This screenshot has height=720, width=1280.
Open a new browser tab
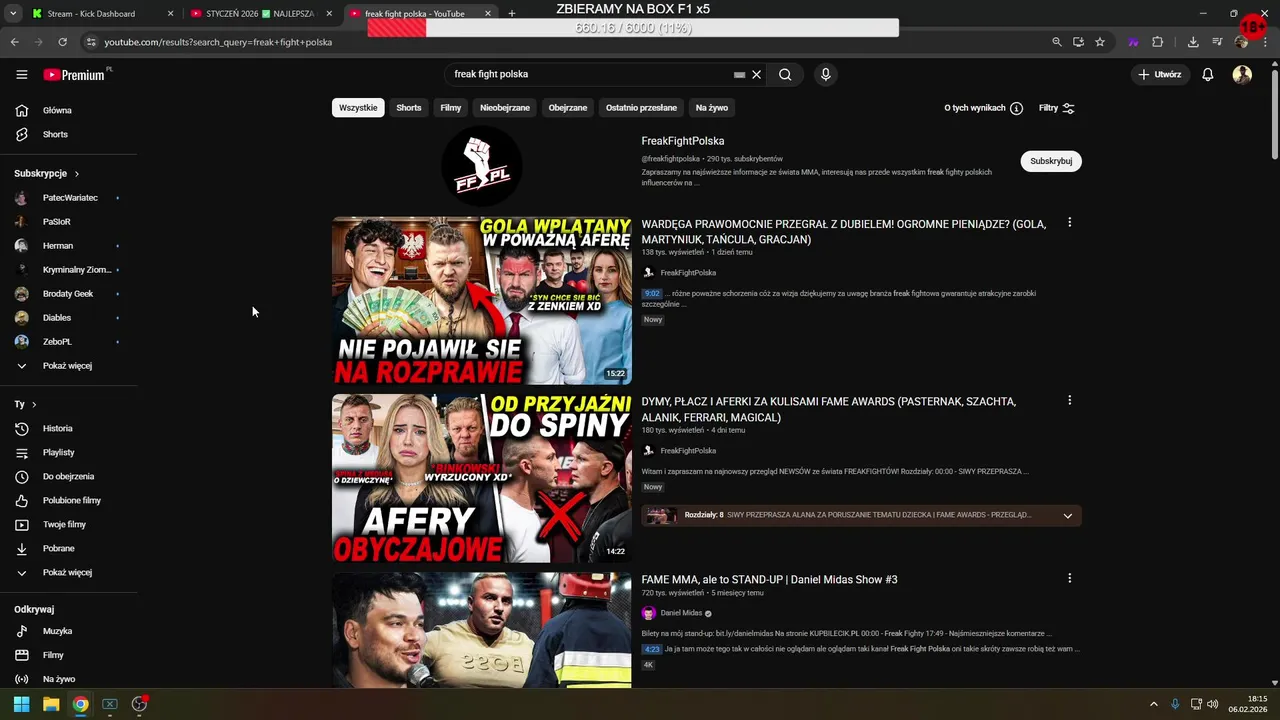click(x=512, y=14)
